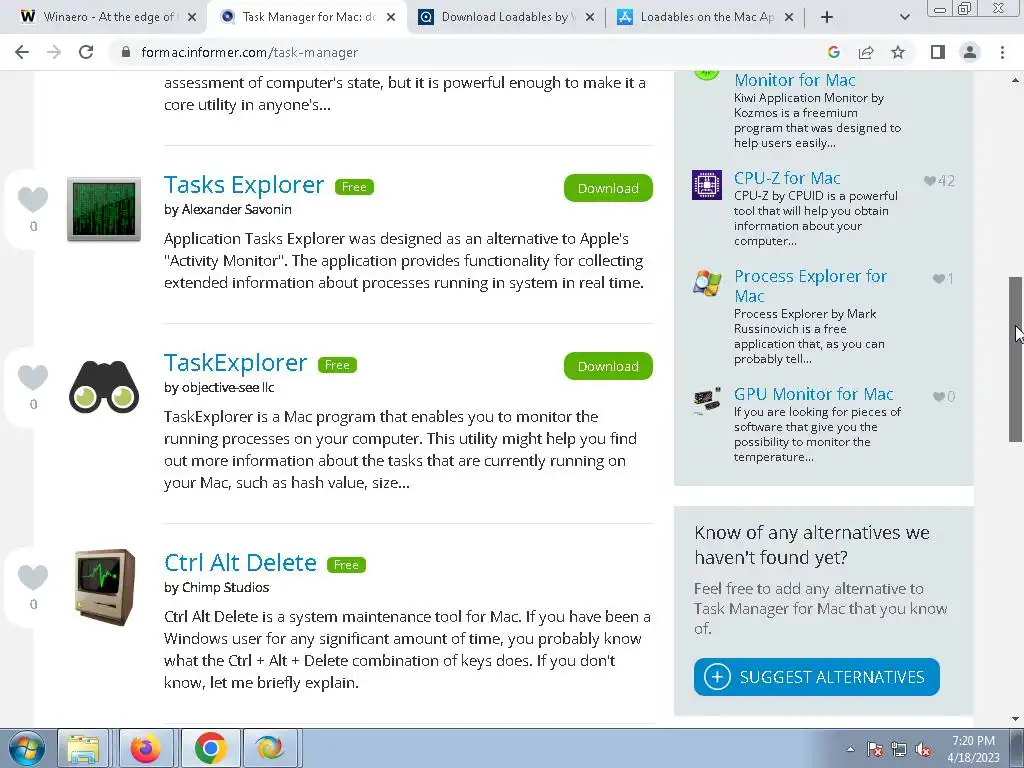Like TaskExplorer with heart icon
Image resolution: width=1024 pixels, height=768 pixels.
click(33, 377)
